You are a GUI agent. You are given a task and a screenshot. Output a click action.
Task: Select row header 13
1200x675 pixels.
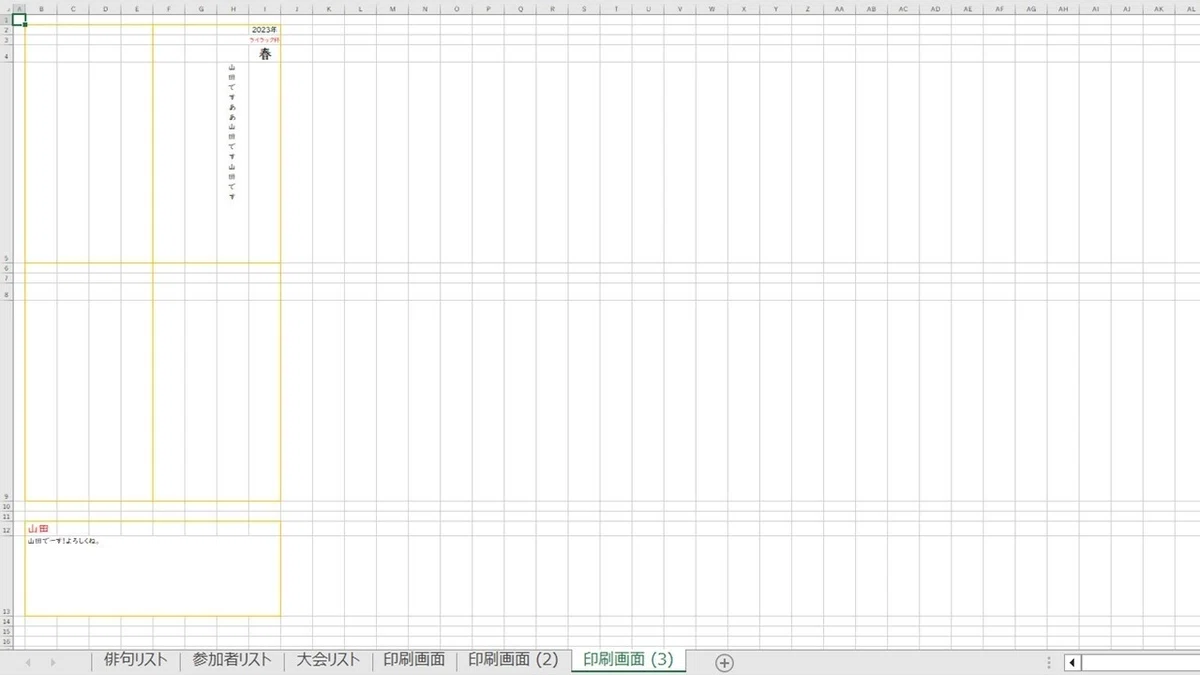pos(6,576)
